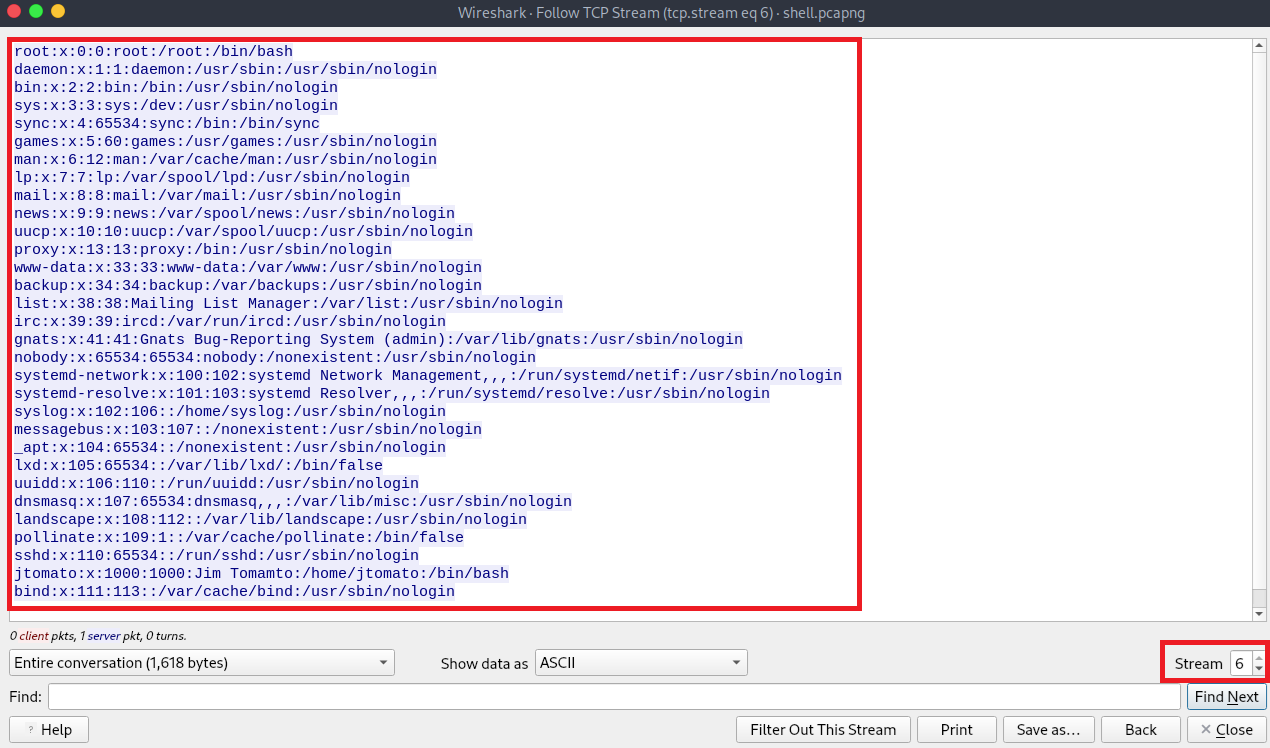Select the Mailing List Manager line
This screenshot has width=1270, height=748.
click(x=288, y=303)
